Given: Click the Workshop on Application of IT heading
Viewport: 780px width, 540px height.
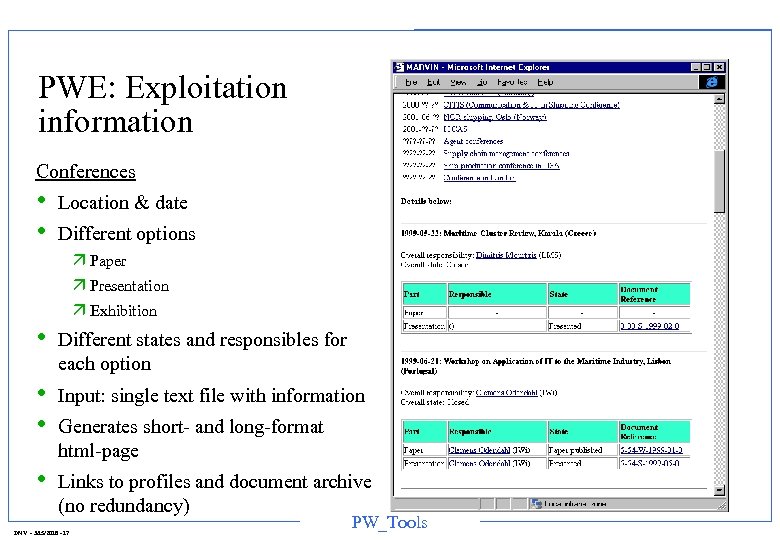Looking at the screenshot, I should (x=535, y=366).
